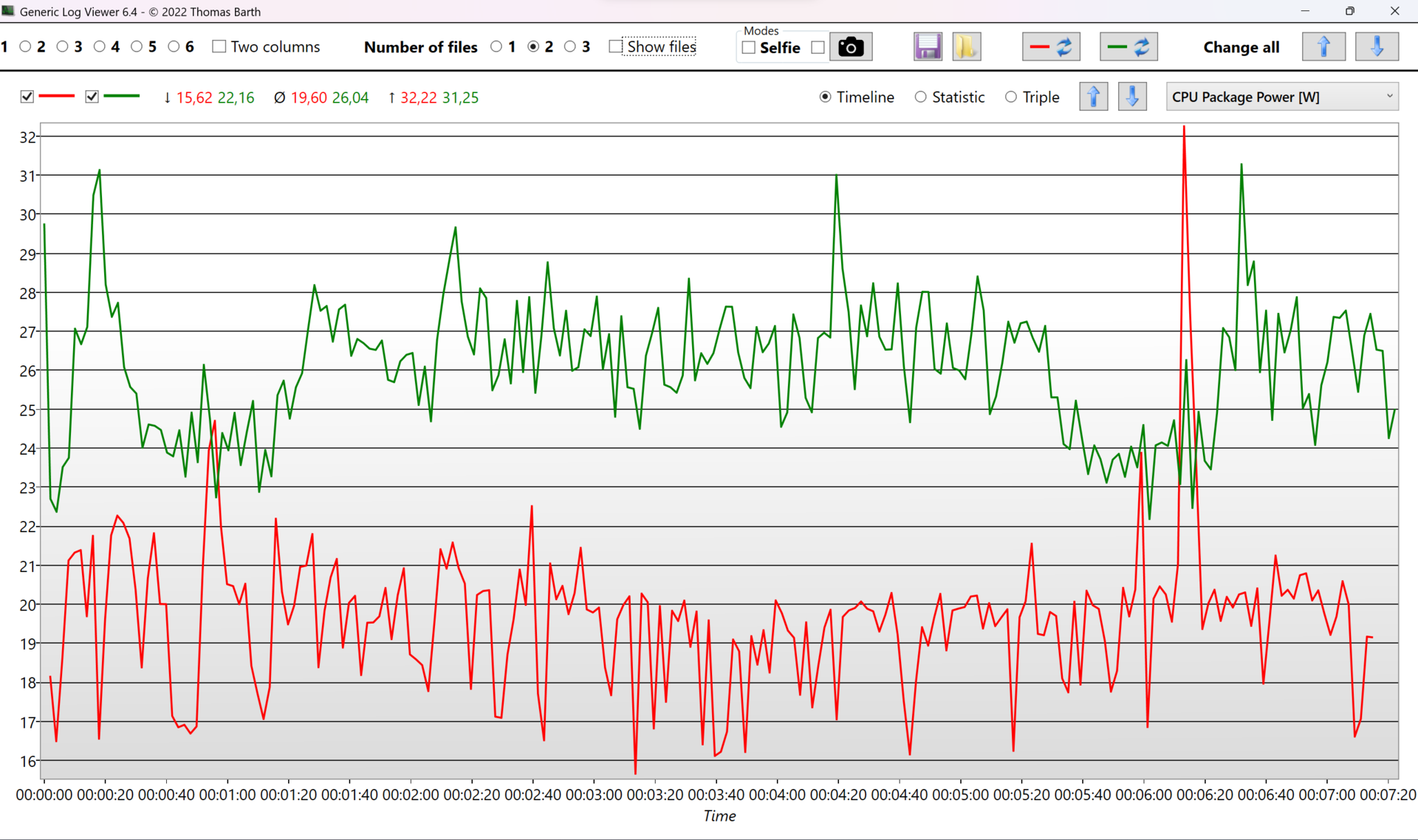Click the red line refresh icon
1418x840 pixels.
[1051, 47]
